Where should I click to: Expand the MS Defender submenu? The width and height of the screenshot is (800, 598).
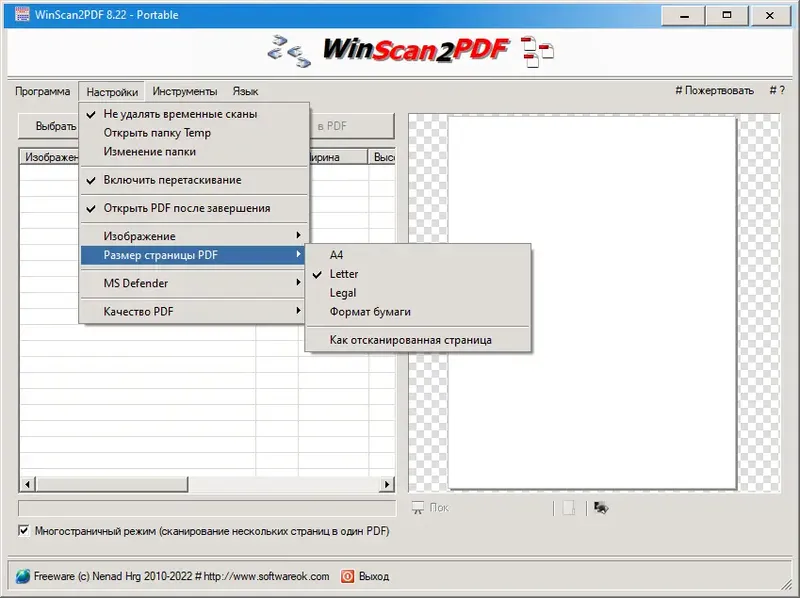[194, 283]
